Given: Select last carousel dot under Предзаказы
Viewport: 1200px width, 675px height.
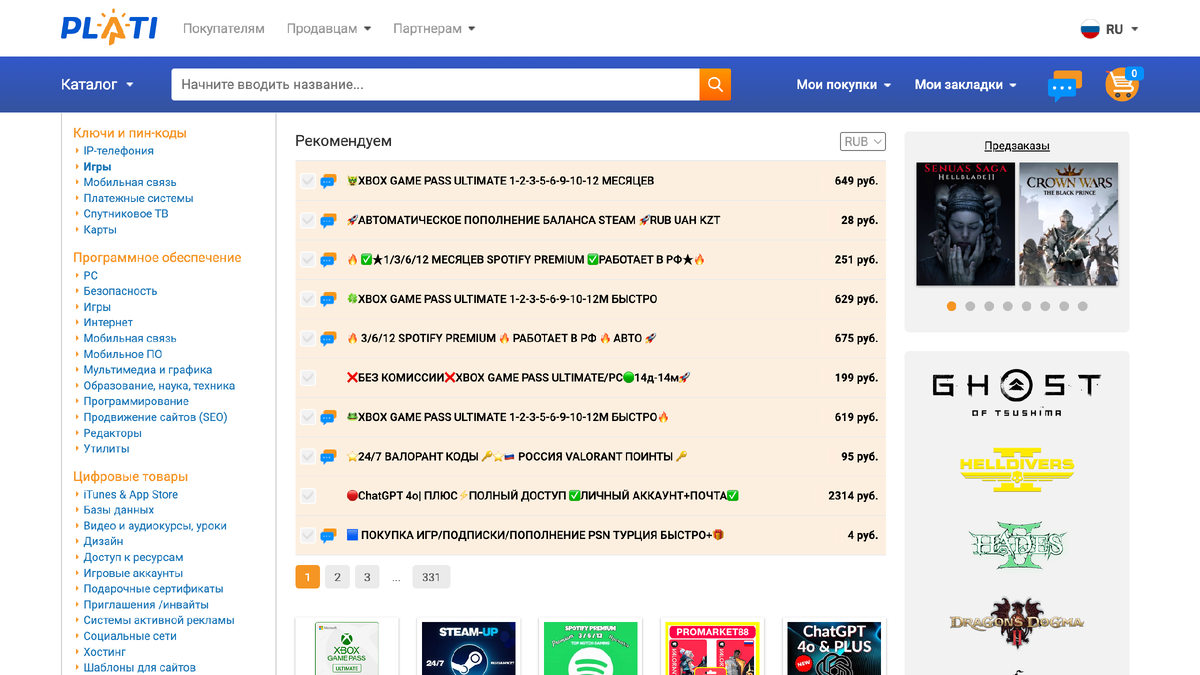Looking at the screenshot, I should [1083, 306].
